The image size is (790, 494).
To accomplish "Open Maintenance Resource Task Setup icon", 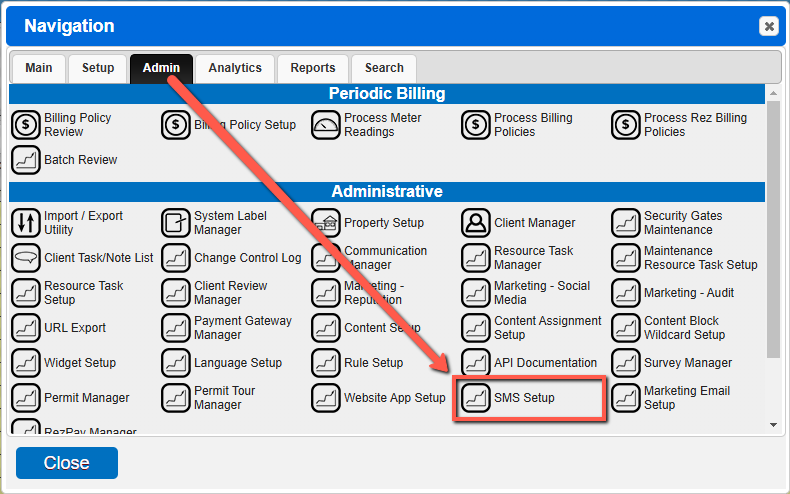I will 626,258.
